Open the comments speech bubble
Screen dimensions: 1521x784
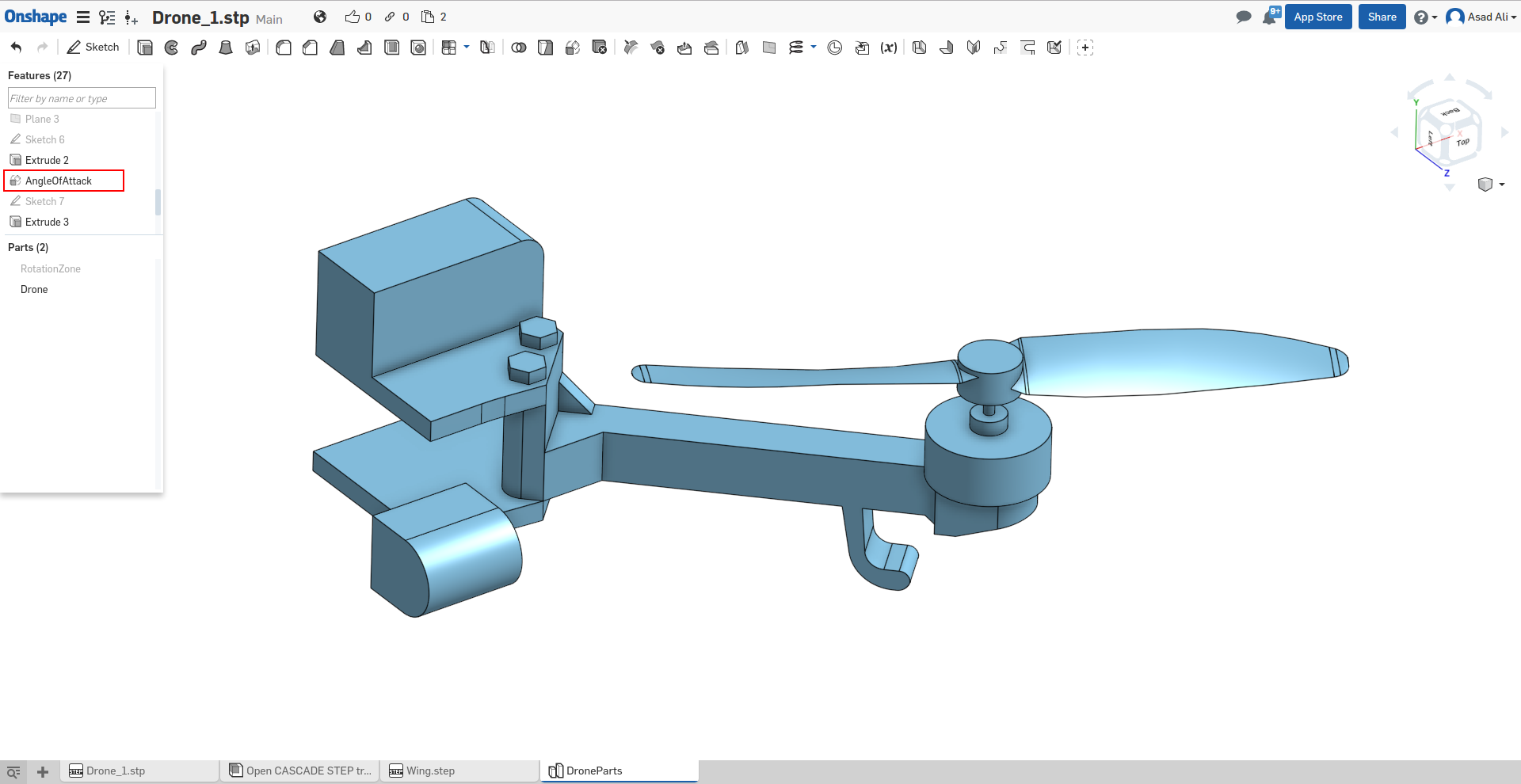tap(1244, 17)
